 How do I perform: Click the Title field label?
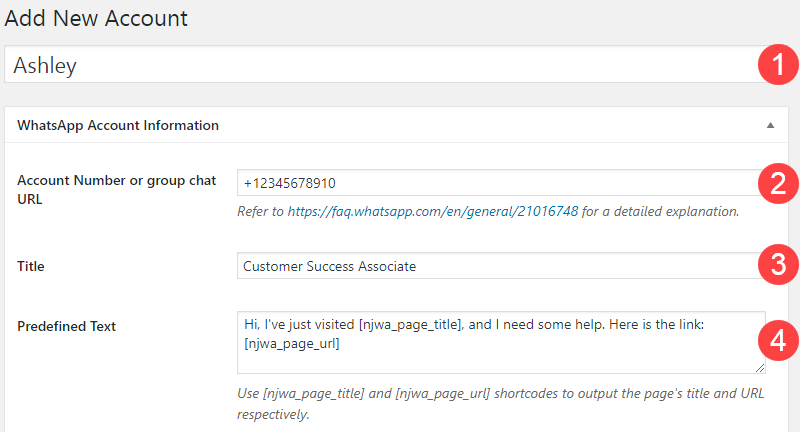point(31,266)
